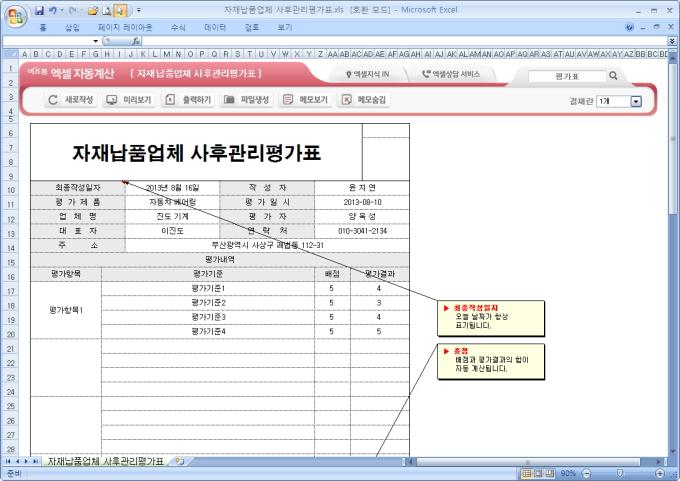Click the vertical scrollbar thumb
Image resolution: width=680 pixels, height=481 pixels.
pos(673,139)
